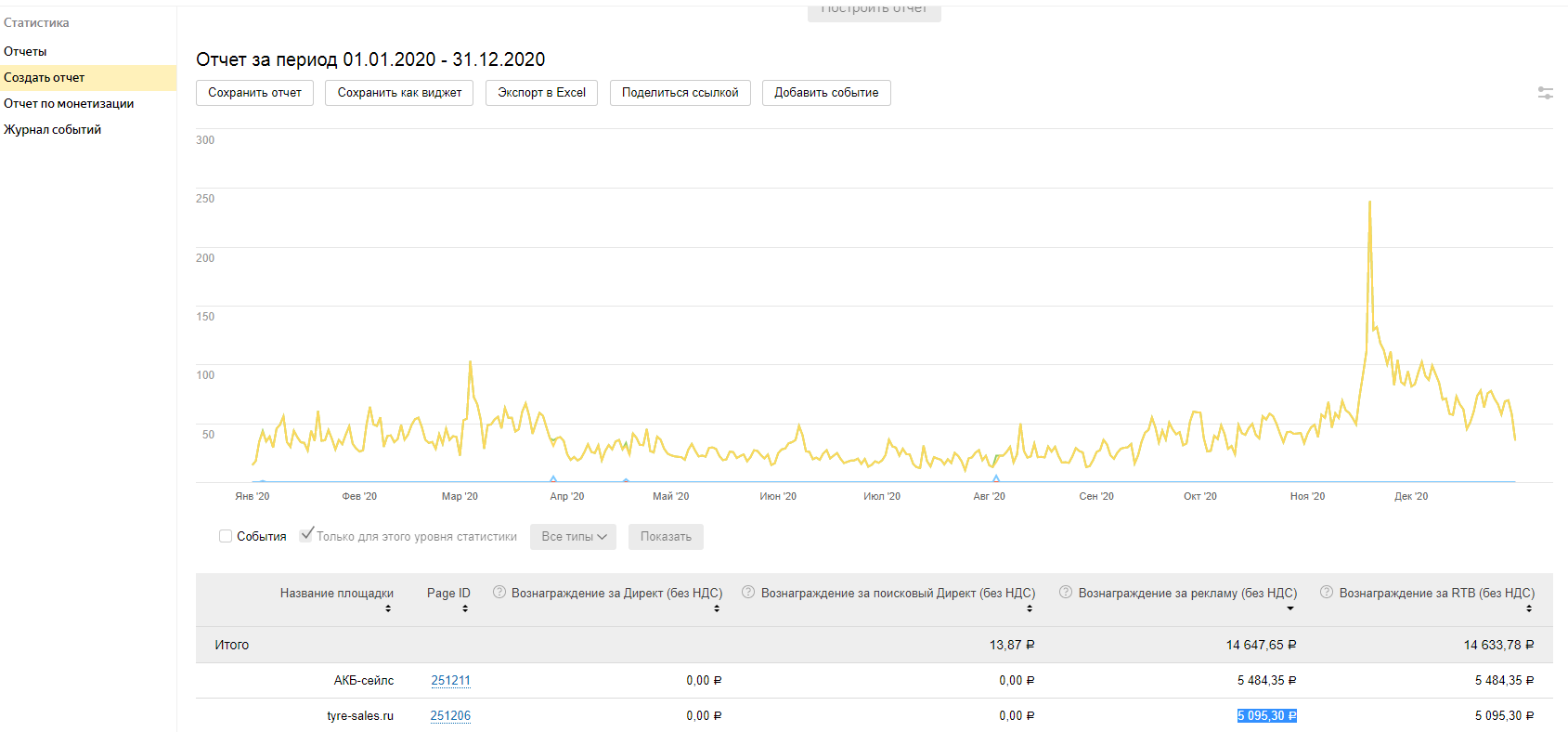
Task: Click the Название площадки column header
Action: point(337,594)
